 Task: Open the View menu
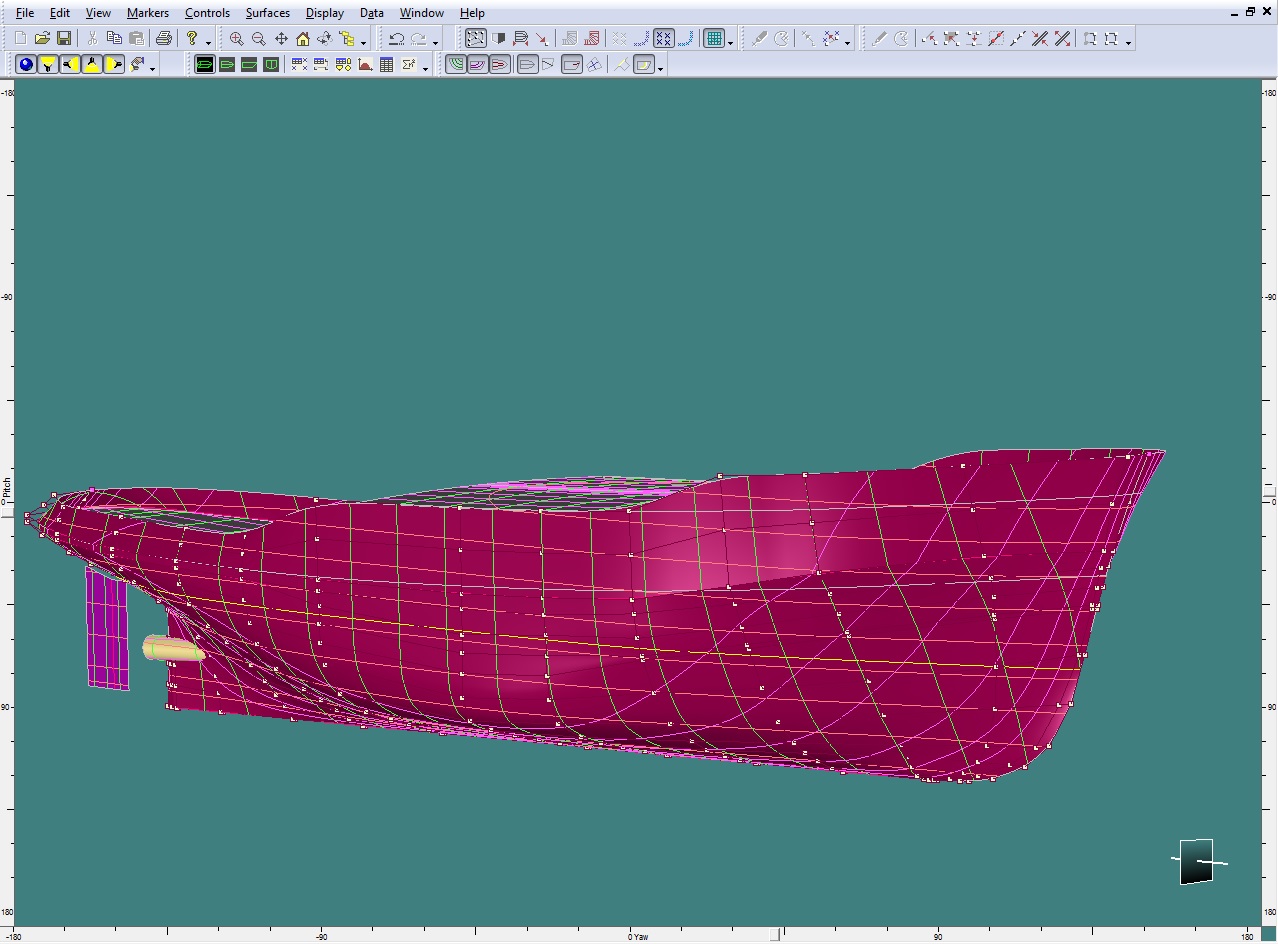(98, 13)
